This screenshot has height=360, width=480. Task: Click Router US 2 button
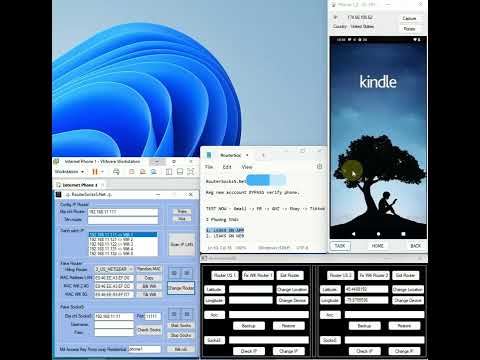(x=340, y=275)
